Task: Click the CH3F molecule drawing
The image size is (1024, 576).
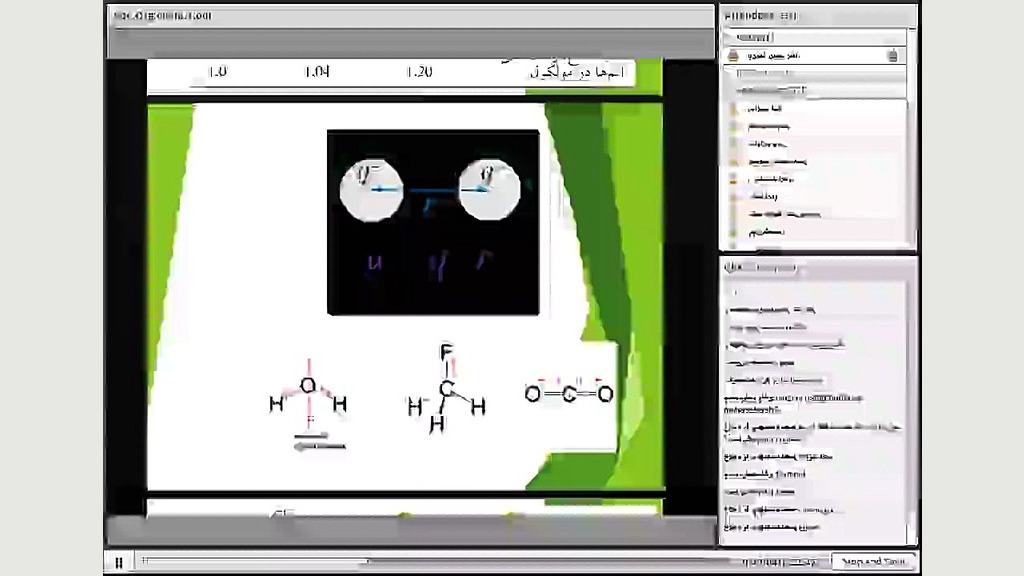Action: 446,389
